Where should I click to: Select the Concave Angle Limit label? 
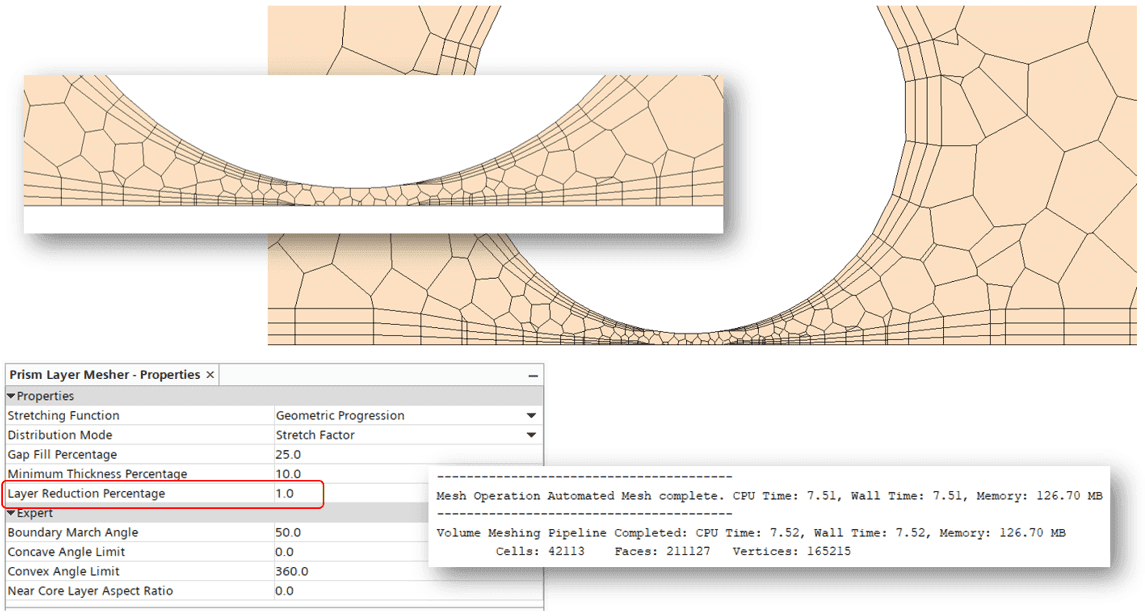66,552
